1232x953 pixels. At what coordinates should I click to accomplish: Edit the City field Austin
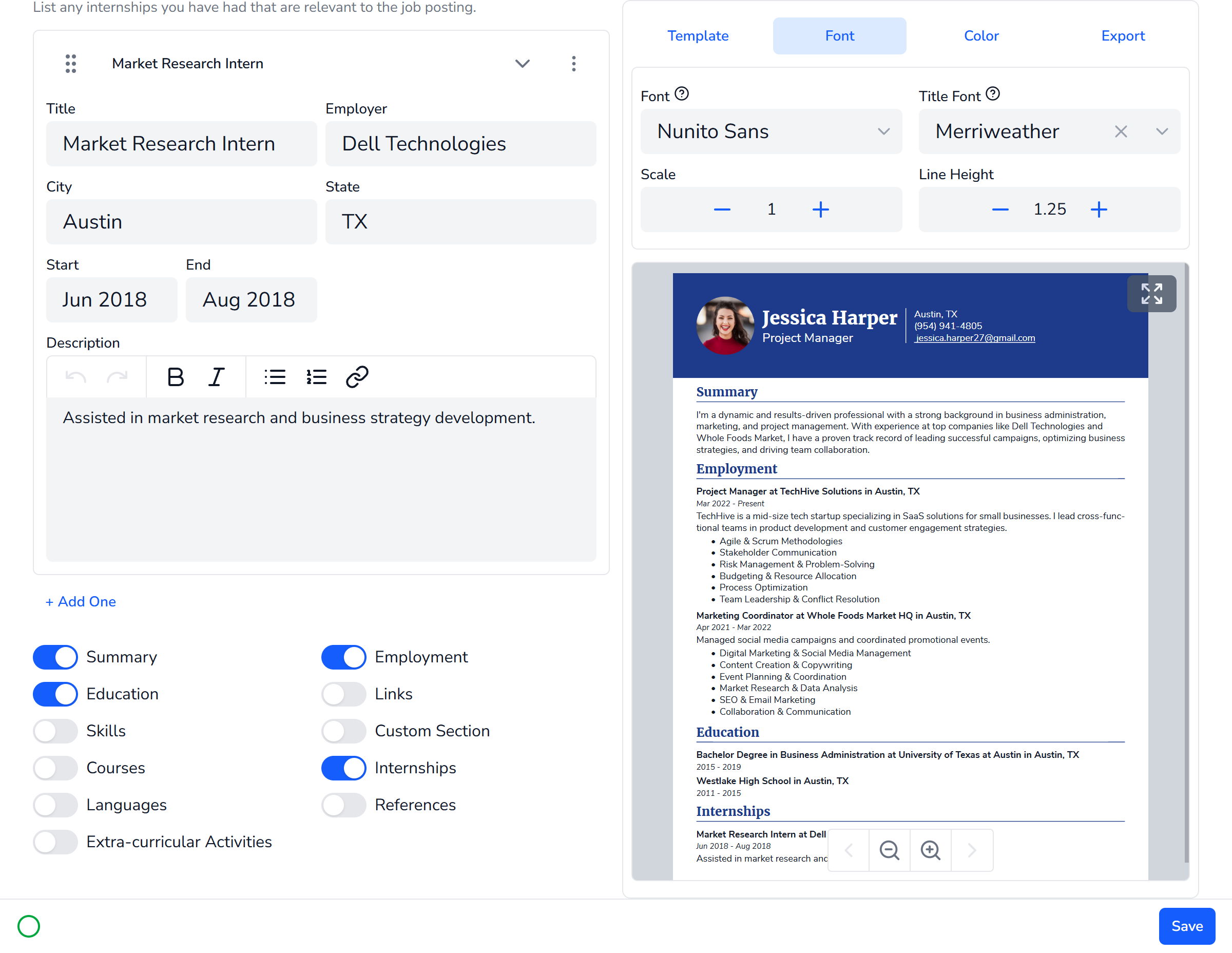click(182, 222)
